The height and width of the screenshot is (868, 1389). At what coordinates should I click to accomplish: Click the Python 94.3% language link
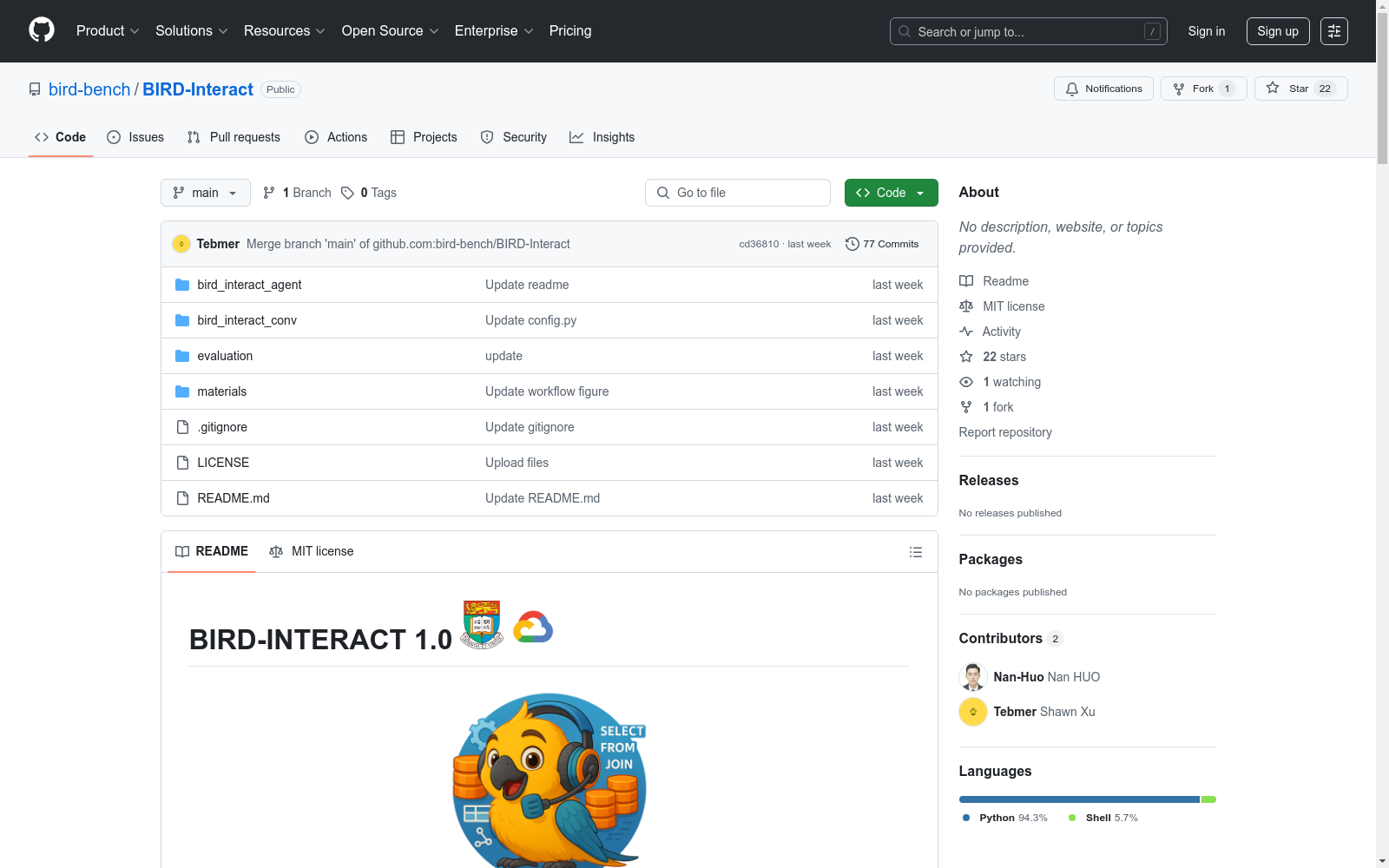(1004, 818)
